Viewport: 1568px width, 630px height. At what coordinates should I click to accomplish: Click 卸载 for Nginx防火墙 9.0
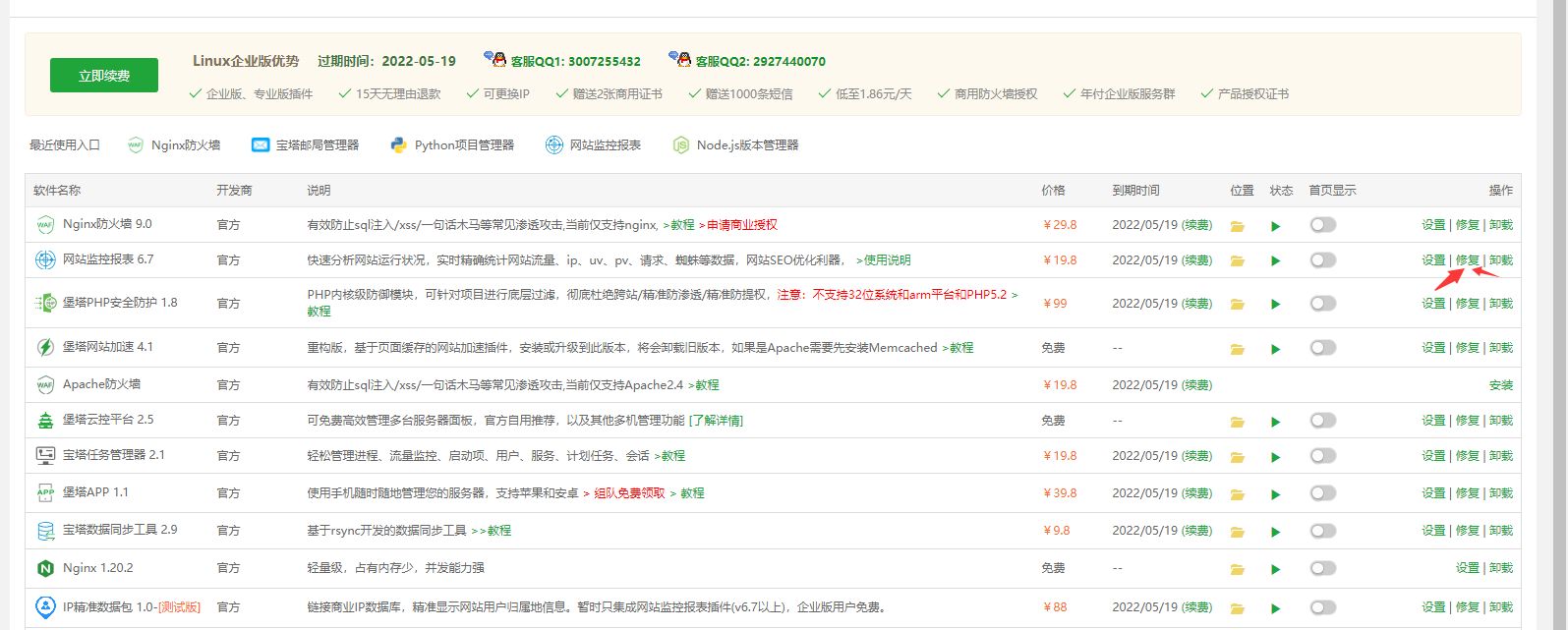point(1501,225)
